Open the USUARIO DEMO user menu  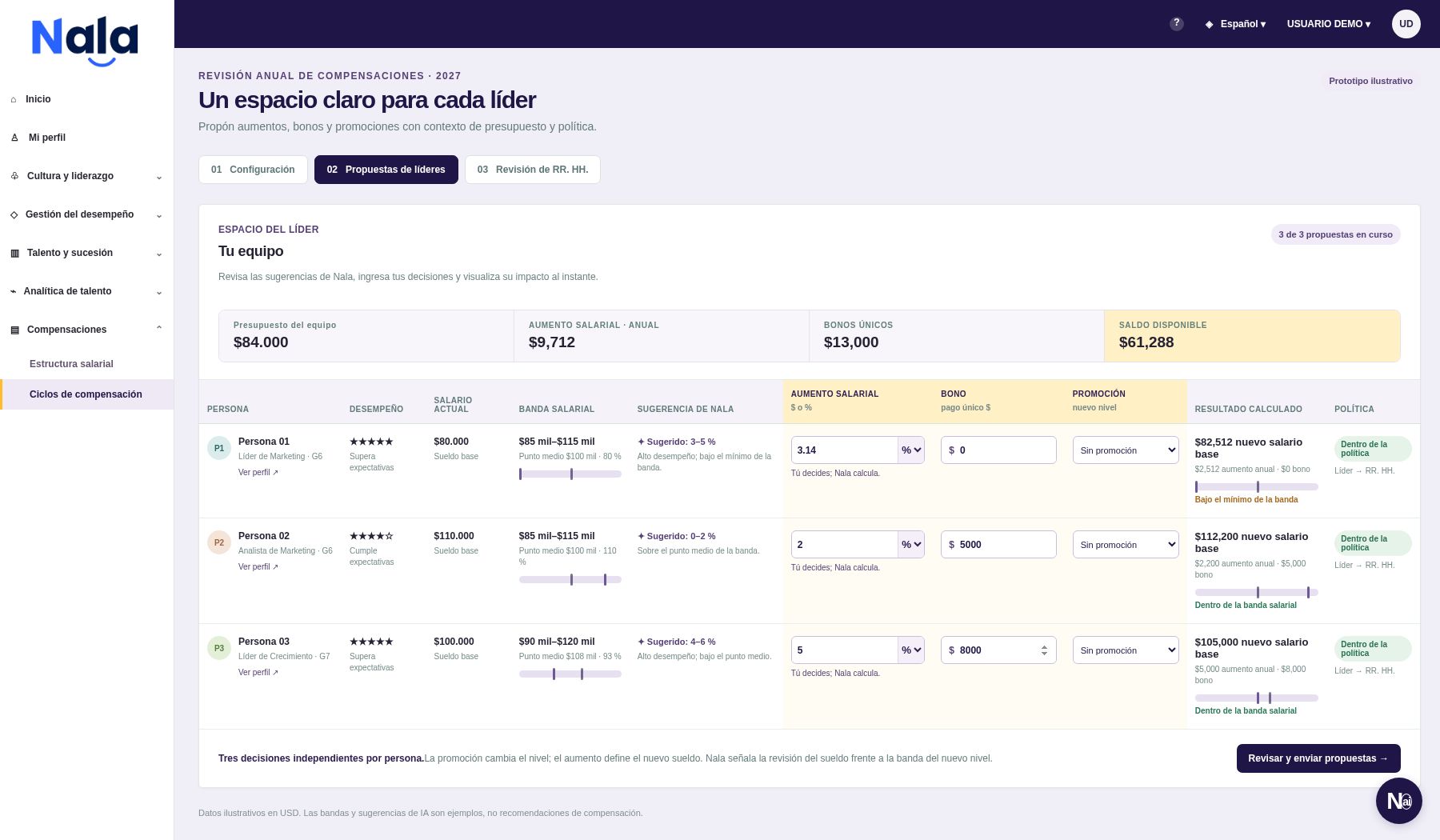(1328, 24)
